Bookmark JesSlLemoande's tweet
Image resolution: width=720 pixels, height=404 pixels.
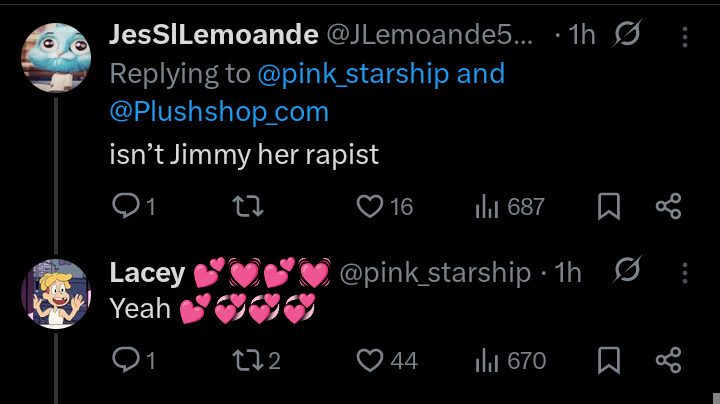point(609,206)
